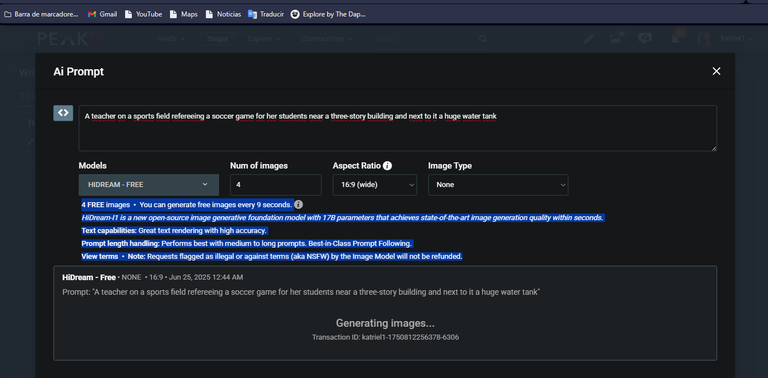The image size is (768, 378).
Task: Click the 'Generating images...' text
Action: (x=385, y=323)
